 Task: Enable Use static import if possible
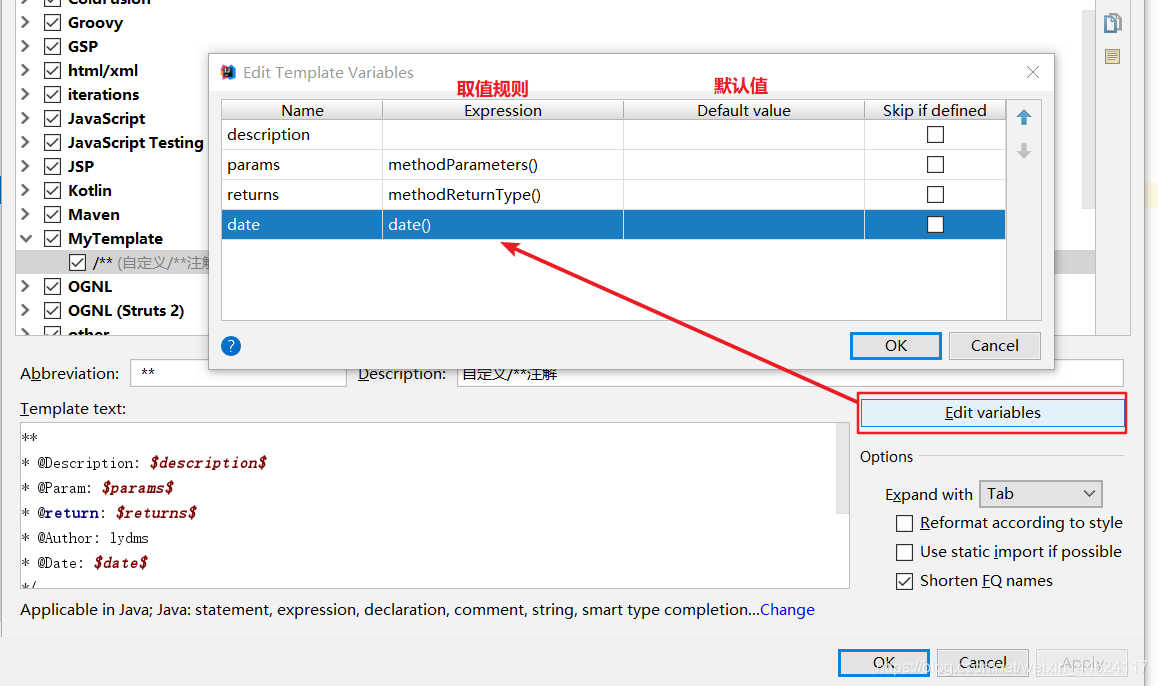pyautogui.click(x=904, y=552)
